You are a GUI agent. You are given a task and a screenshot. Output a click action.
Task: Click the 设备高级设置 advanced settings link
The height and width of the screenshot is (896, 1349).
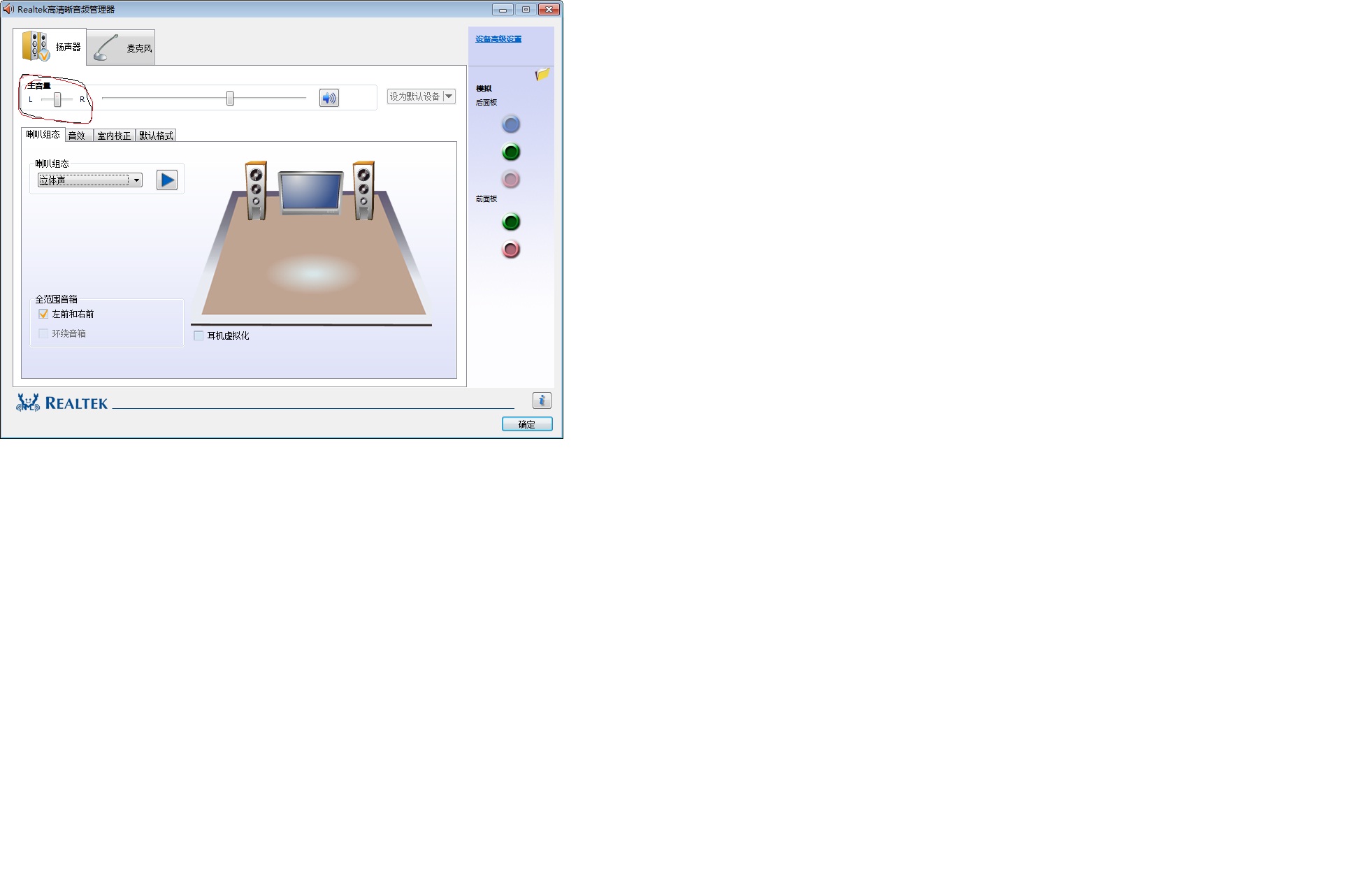pyautogui.click(x=498, y=39)
